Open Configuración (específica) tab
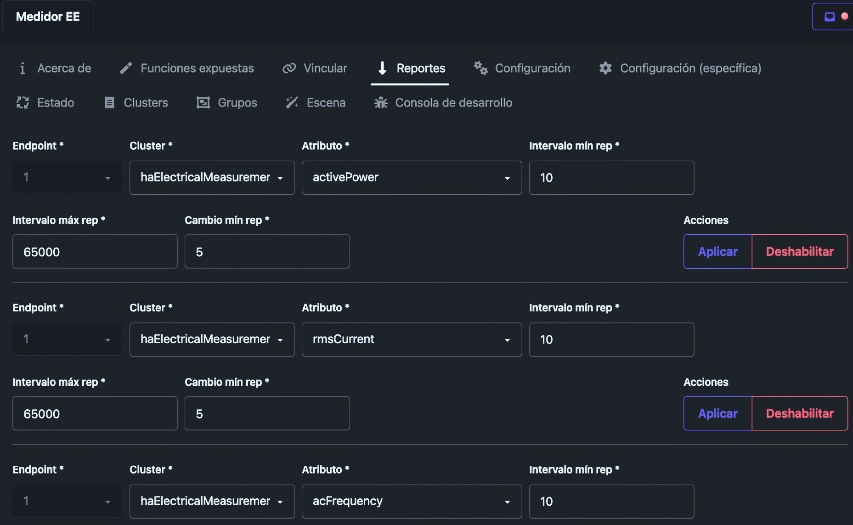The height and width of the screenshot is (525, 853). click(x=680, y=68)
